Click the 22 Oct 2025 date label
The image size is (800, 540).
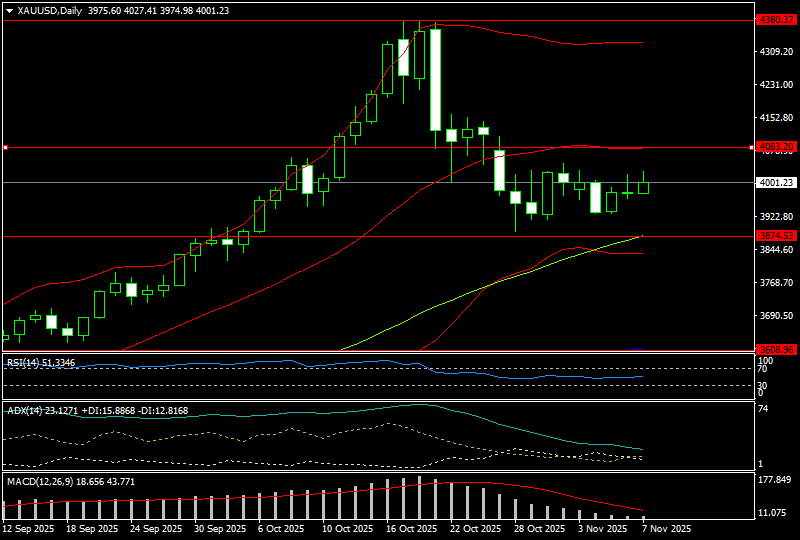(x=476, y=528)
